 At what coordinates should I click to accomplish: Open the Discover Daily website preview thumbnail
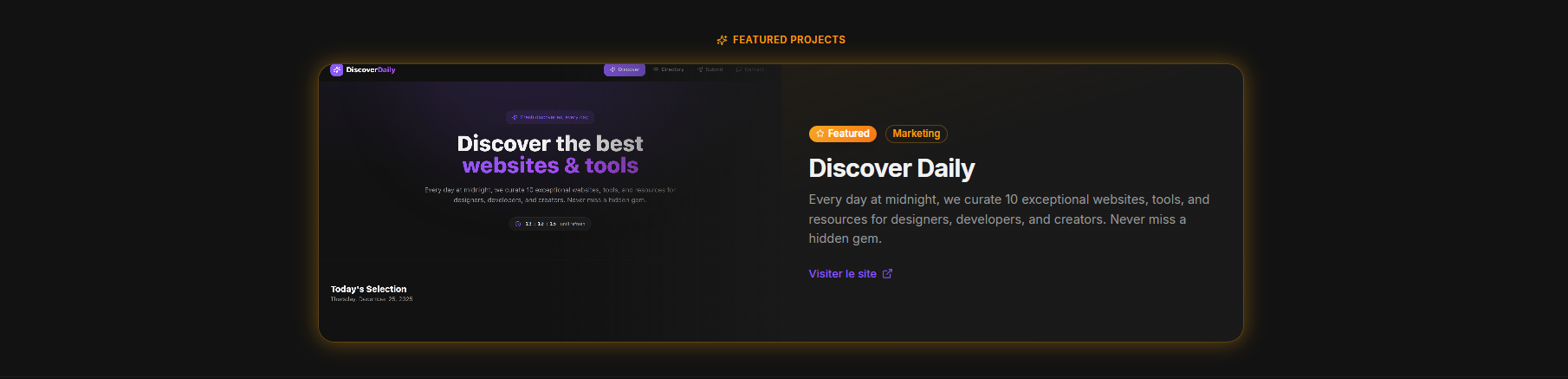550,203
